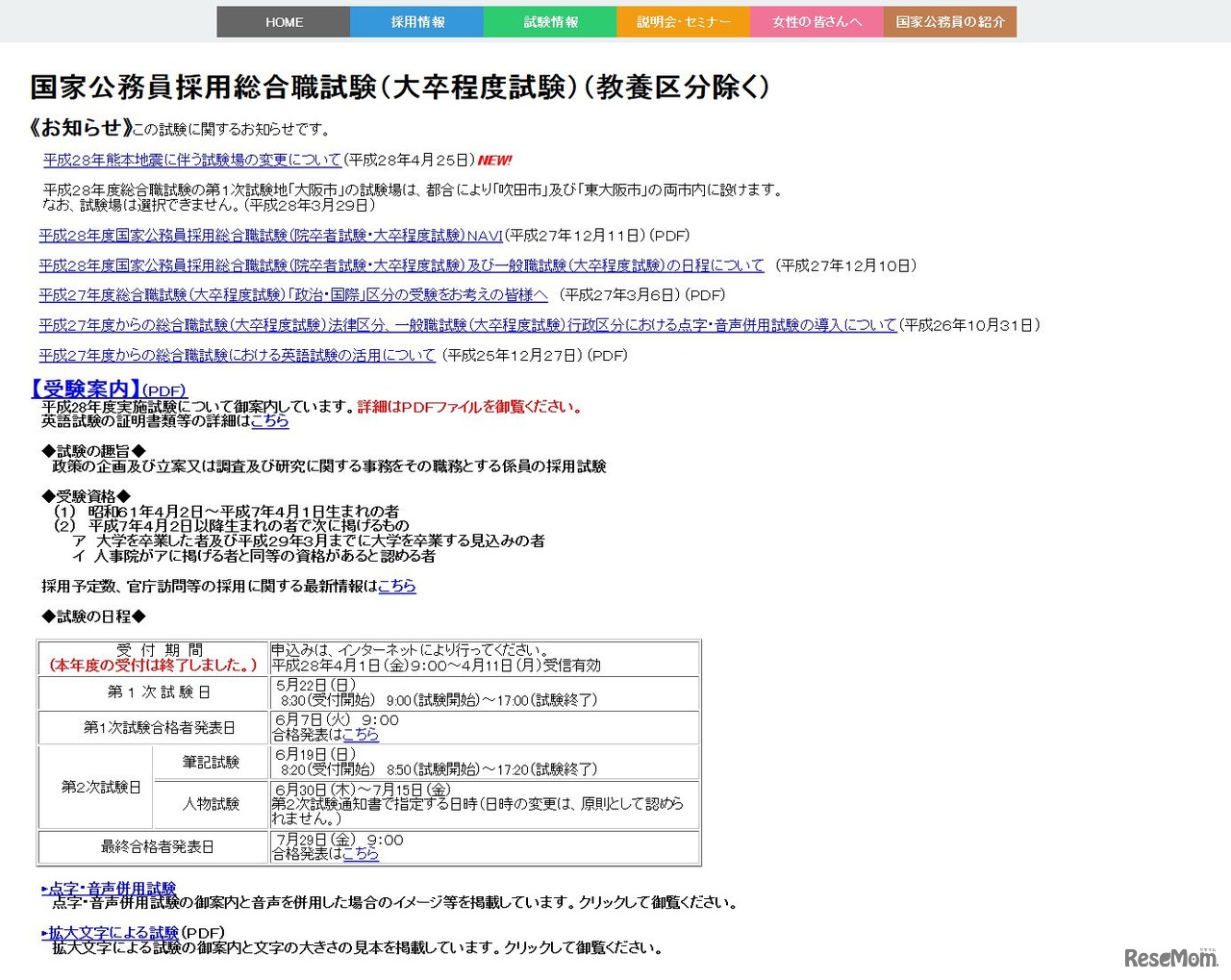Click the ReseMom logo at bottom right
The image size is (1231, 980).
[x=1169, y=959]
